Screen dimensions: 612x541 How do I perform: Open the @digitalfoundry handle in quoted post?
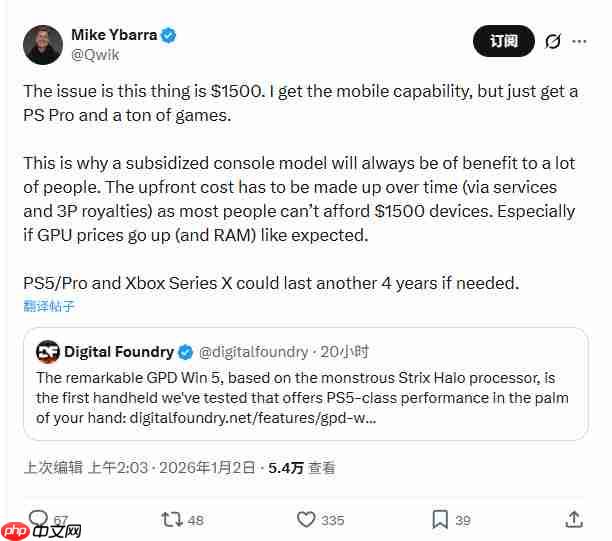(254, 352)
